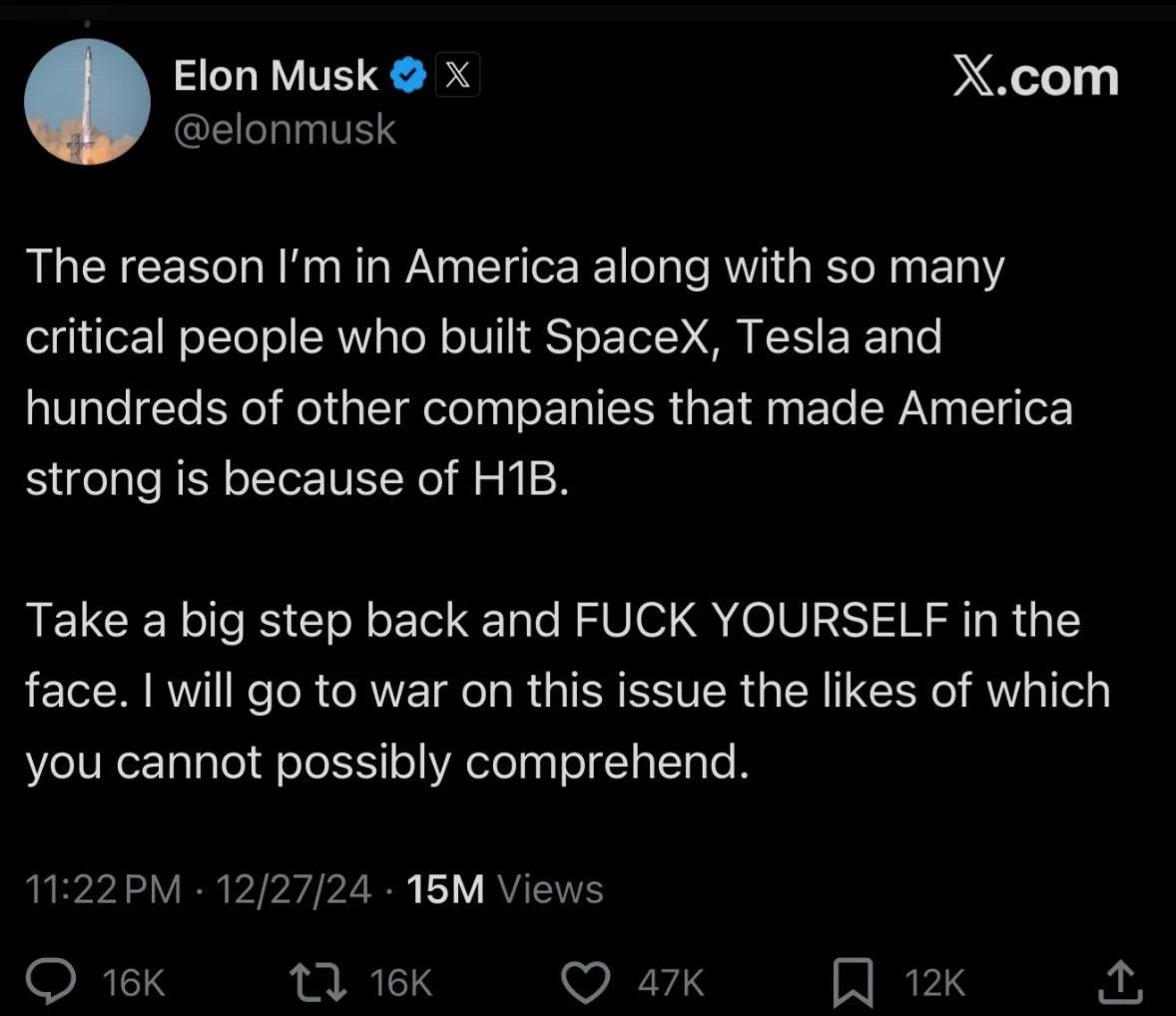Open the rocket launch profile picture
This screenshot has height=1016, width=1176.
[x=87, y=101]
